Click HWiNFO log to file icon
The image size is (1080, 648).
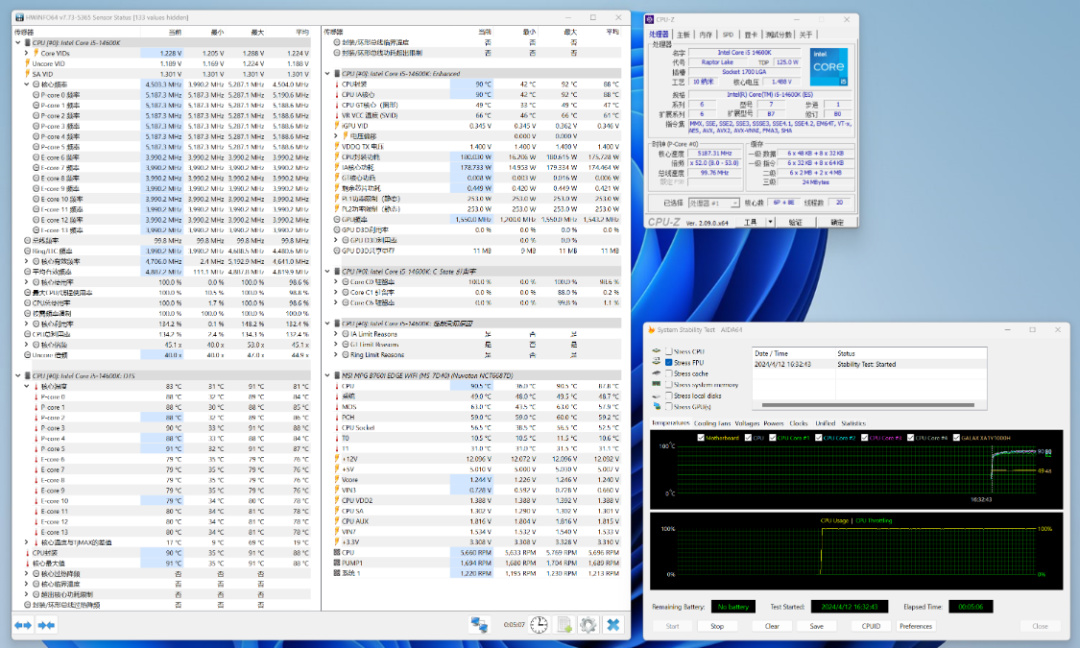pos(563,624)
